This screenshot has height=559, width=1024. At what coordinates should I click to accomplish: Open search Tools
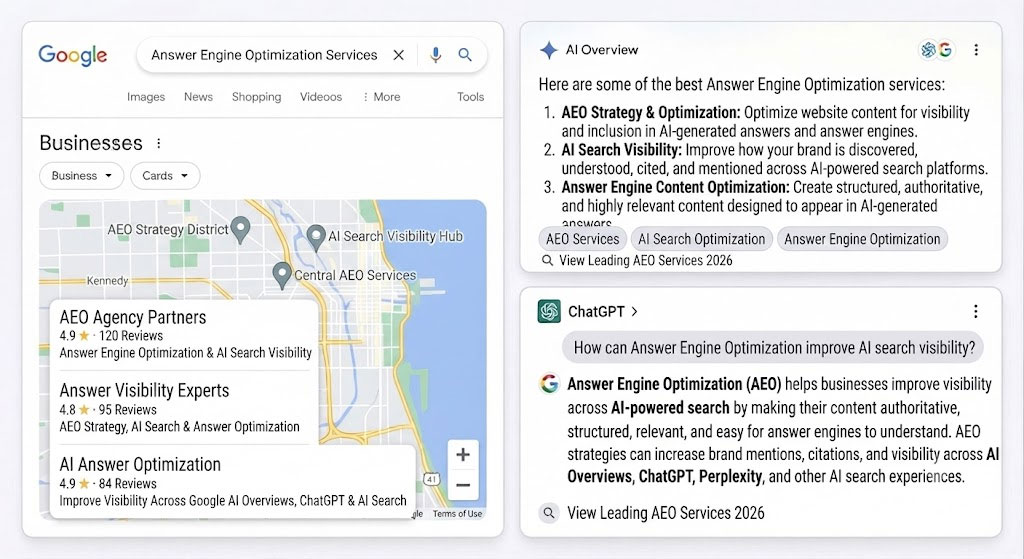470,97
